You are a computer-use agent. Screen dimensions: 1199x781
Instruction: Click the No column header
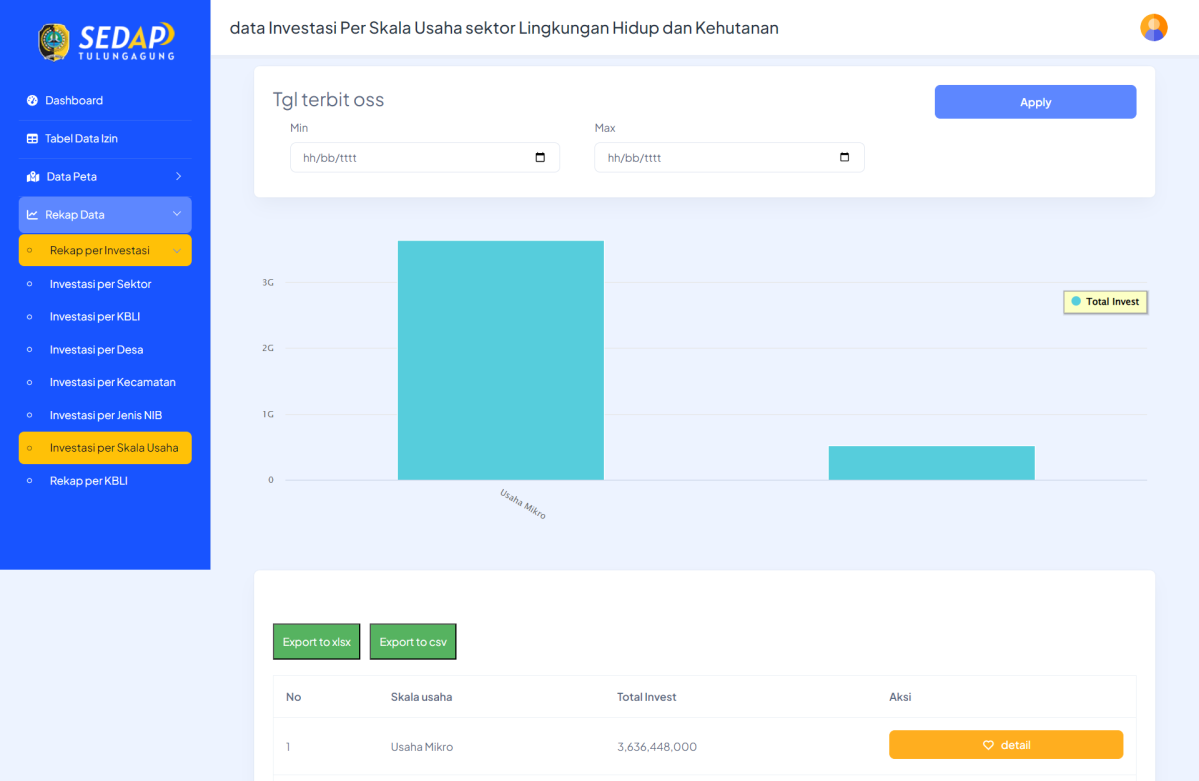294,697
